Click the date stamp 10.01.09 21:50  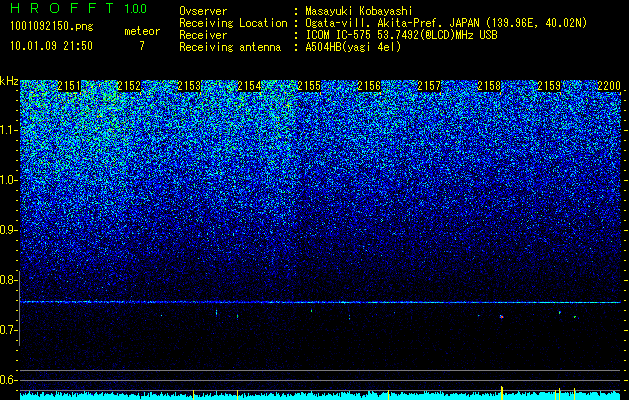coord(51,46)
